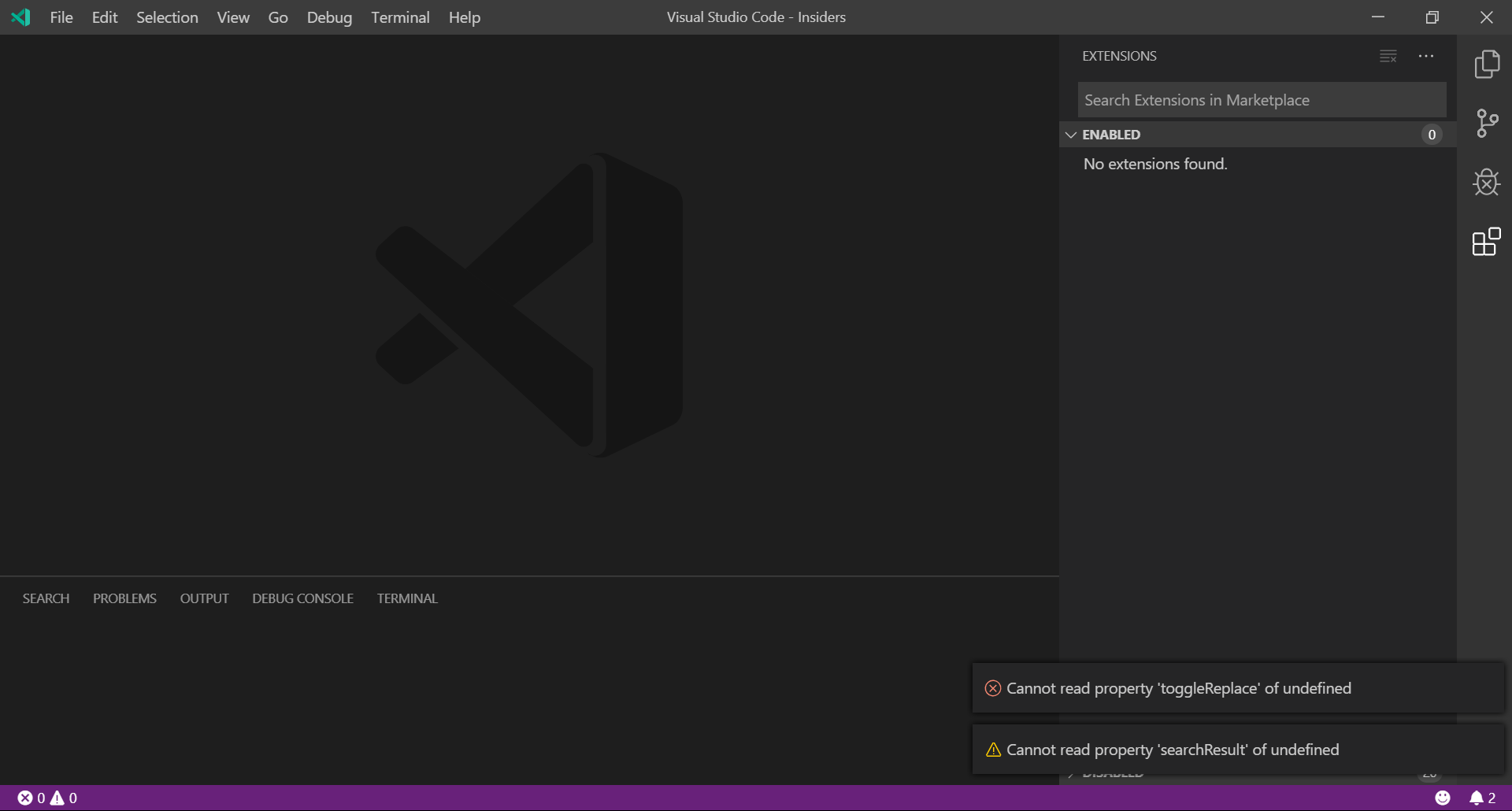Click the toggleReplace error notification toast
1512x811 pixels.
pos(1181,687)
